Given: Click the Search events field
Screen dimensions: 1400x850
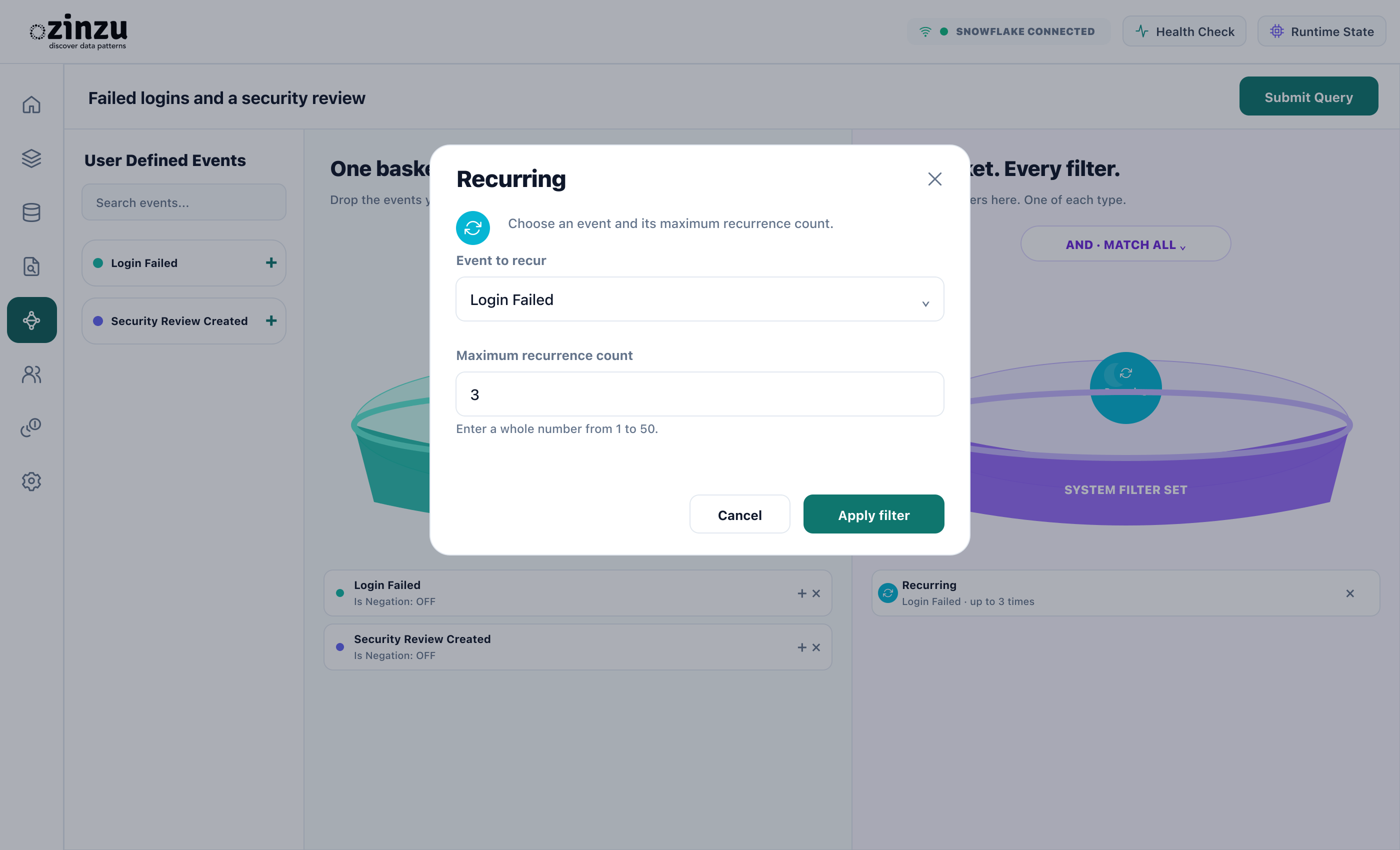Looking at the screenshot, I should point(184,202).
